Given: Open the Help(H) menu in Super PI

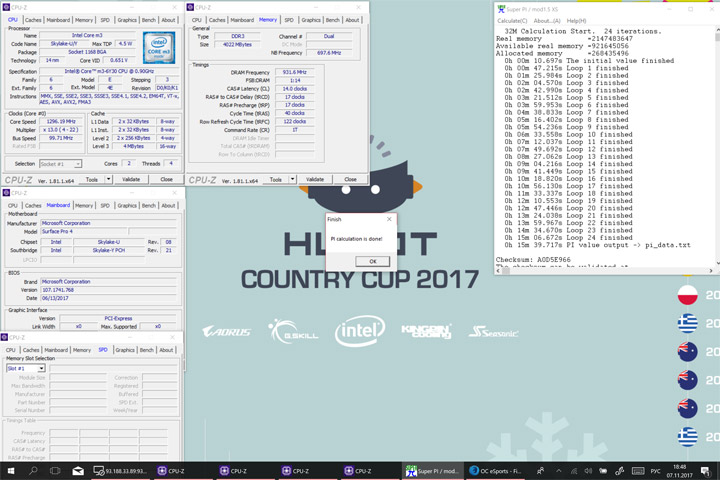Looking at the screenshot, I should click(576, 21).
